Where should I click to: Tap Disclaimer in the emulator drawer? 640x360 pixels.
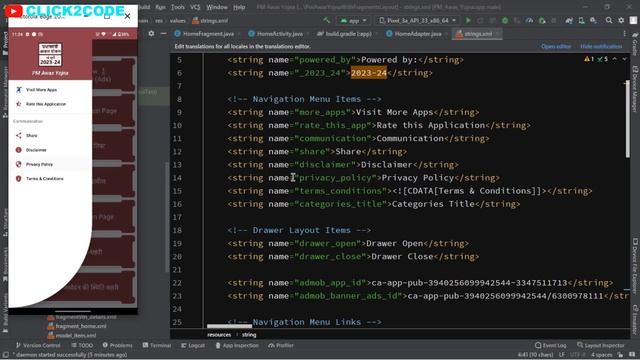pyautogui.click(x=50, y=150)
